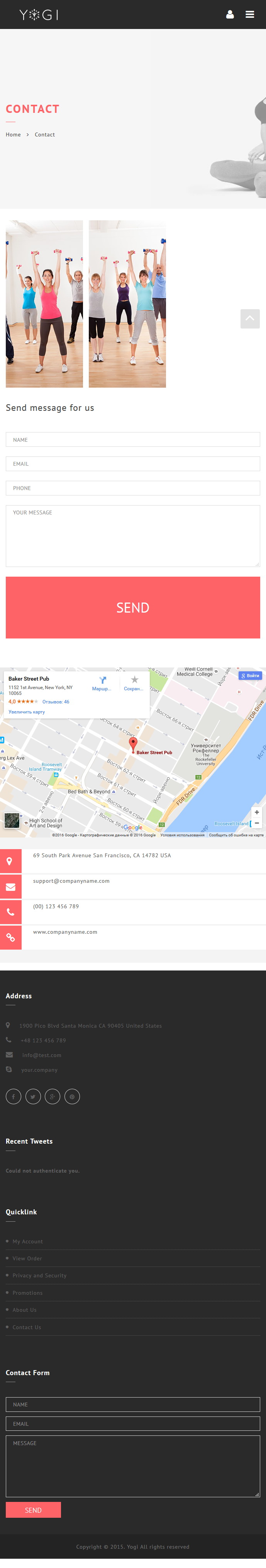Open the user account icon in header
Screen dimensions: 266x1568
(x=230, y=15)
